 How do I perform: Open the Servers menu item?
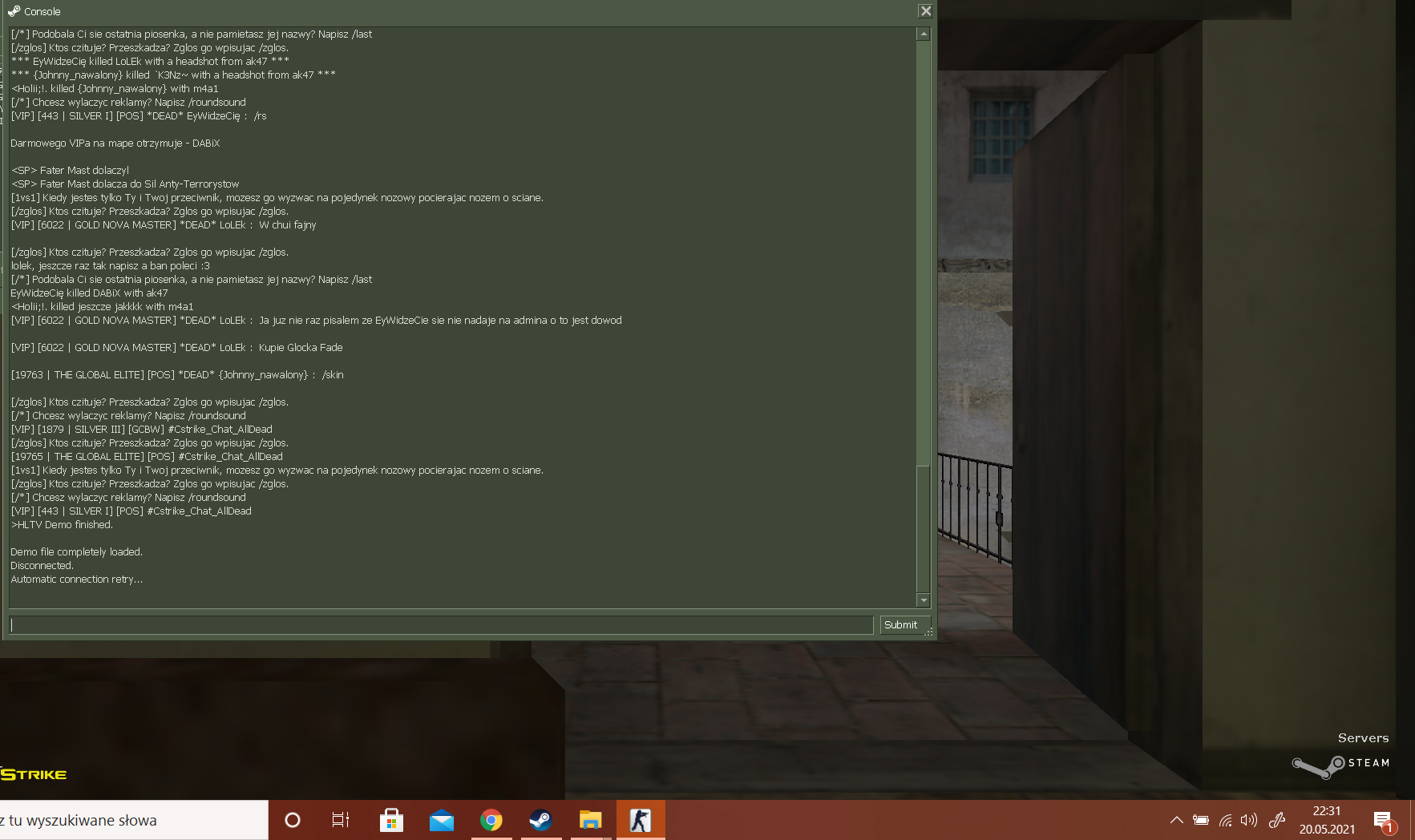(1362, 738)
